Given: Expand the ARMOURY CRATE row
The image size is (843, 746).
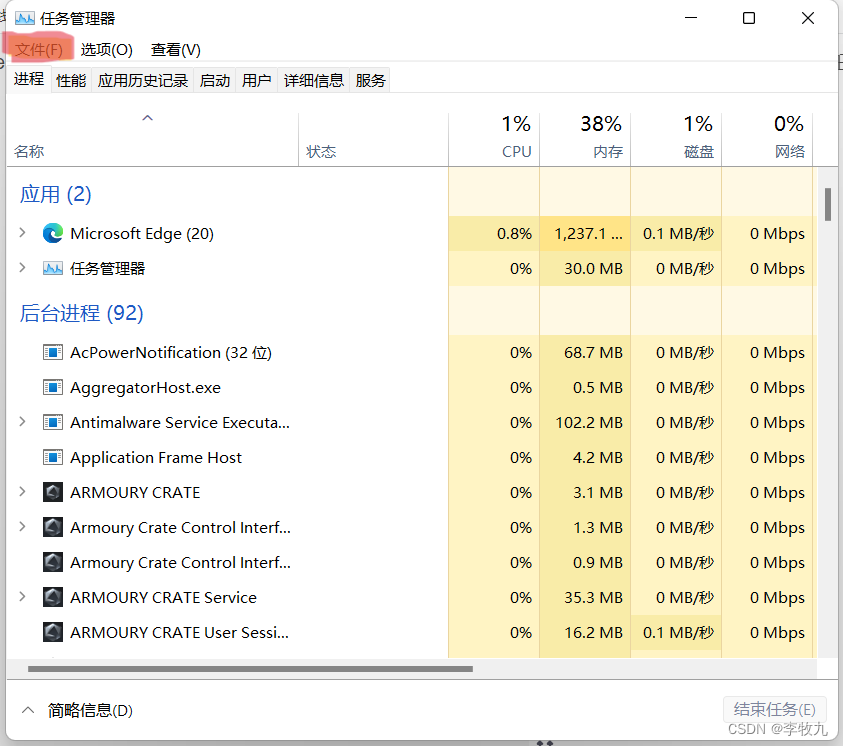Looking at the screenshot, I should [22, 492].
